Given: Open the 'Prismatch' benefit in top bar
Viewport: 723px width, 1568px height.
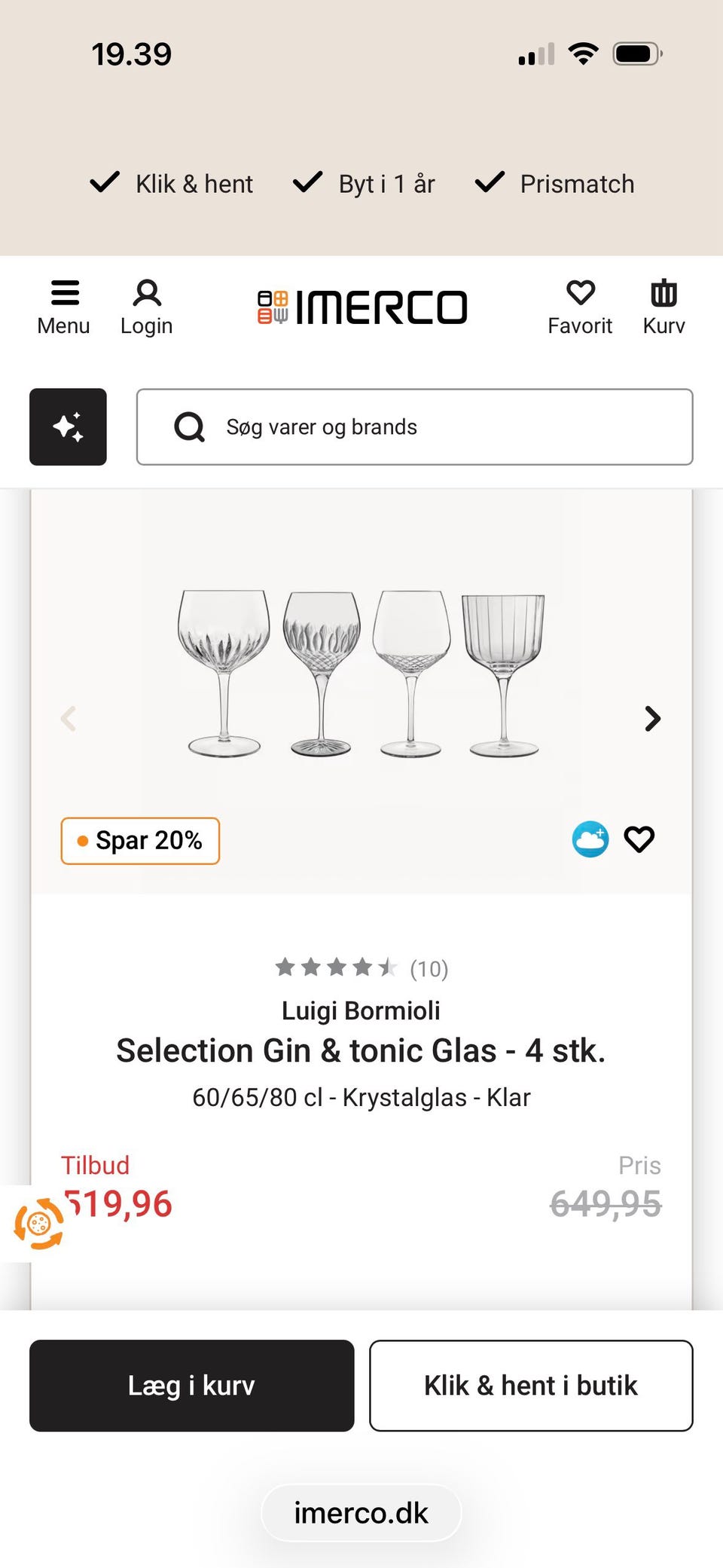Looking at the screenshot, I should (x=556, y=184).
